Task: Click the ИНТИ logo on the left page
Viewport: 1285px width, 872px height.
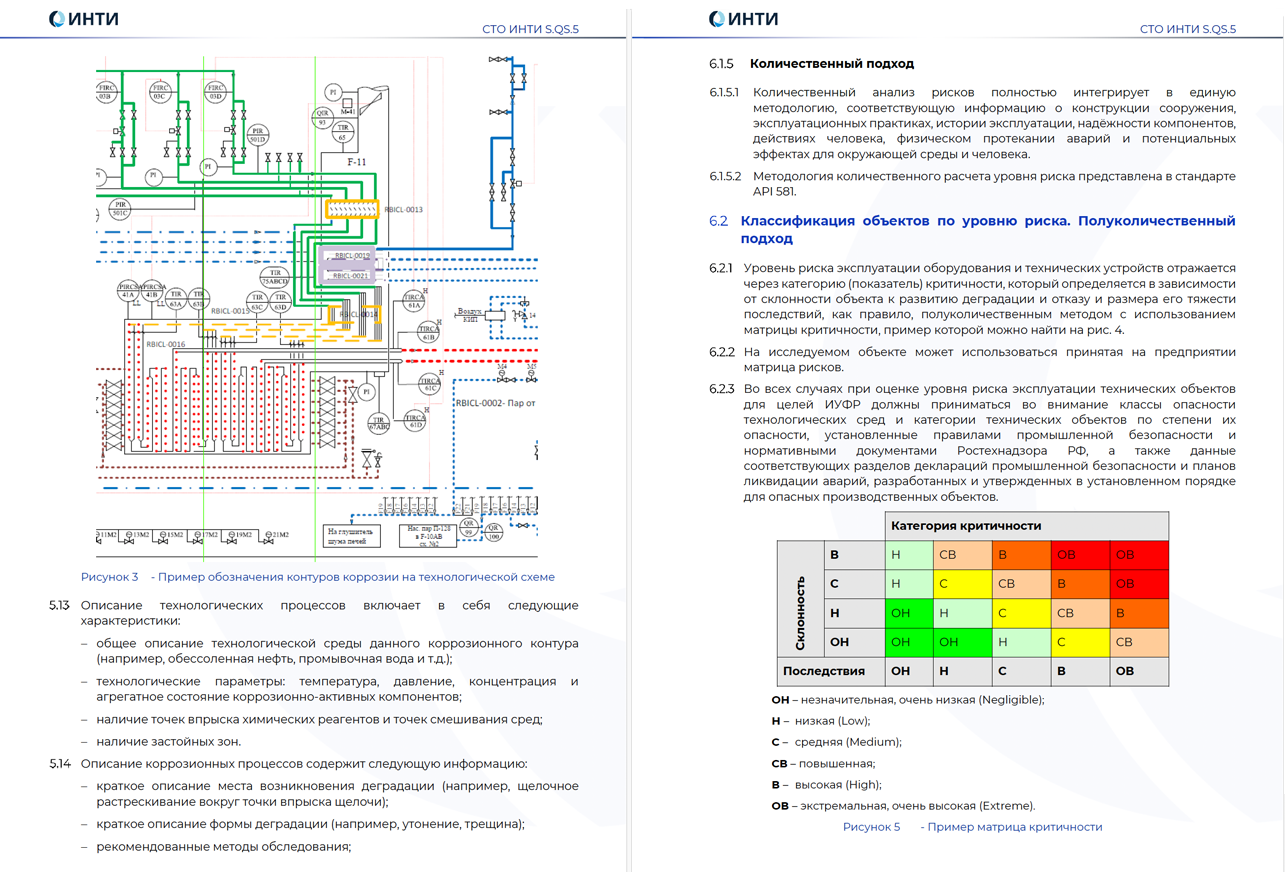Action: pyautogui.click(x=84, y=19)
